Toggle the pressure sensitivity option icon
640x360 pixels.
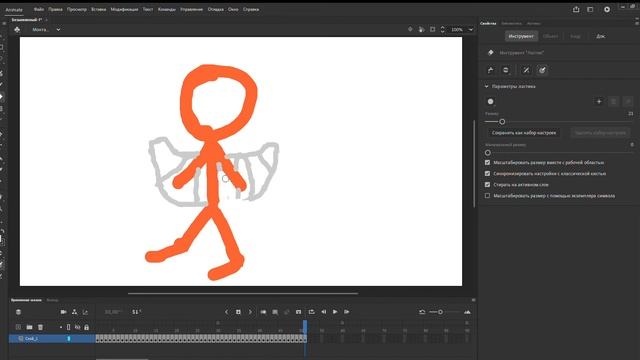coord(526,70)
